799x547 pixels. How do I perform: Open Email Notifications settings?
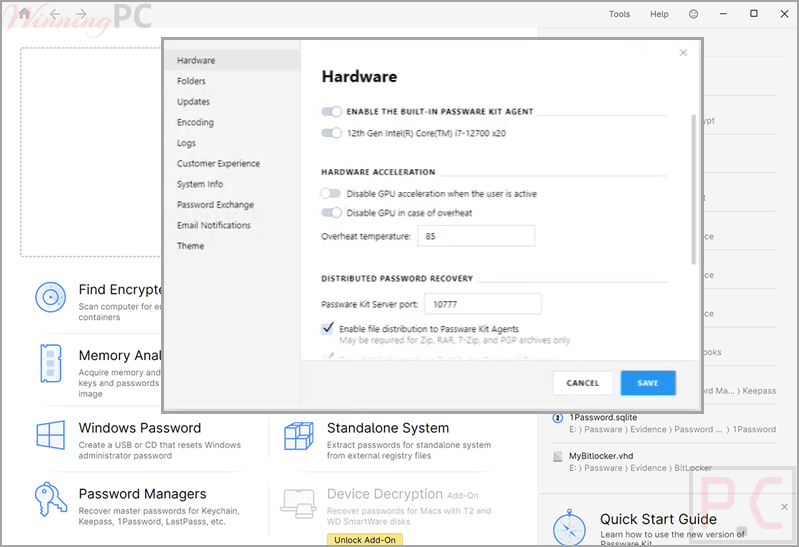pyautogui.click(x=214, y=225)
